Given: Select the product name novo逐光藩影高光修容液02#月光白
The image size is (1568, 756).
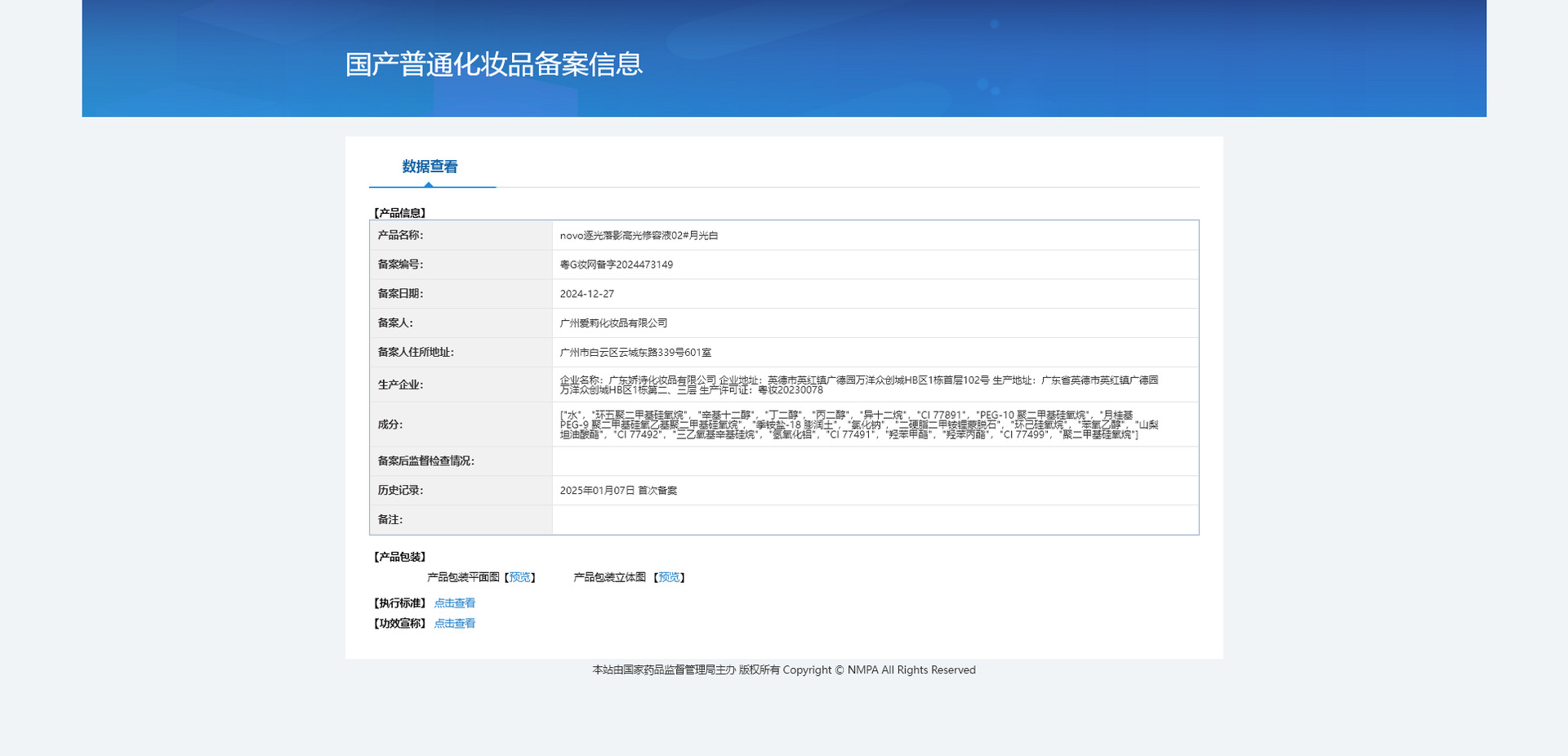Looking at the screenshot, I should coord(639,235).
